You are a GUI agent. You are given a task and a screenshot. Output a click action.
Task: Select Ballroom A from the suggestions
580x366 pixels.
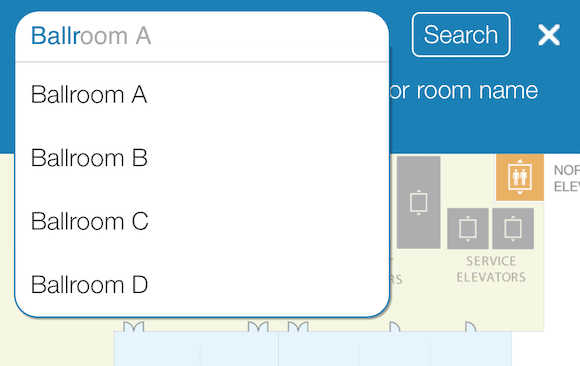(202, 94)
